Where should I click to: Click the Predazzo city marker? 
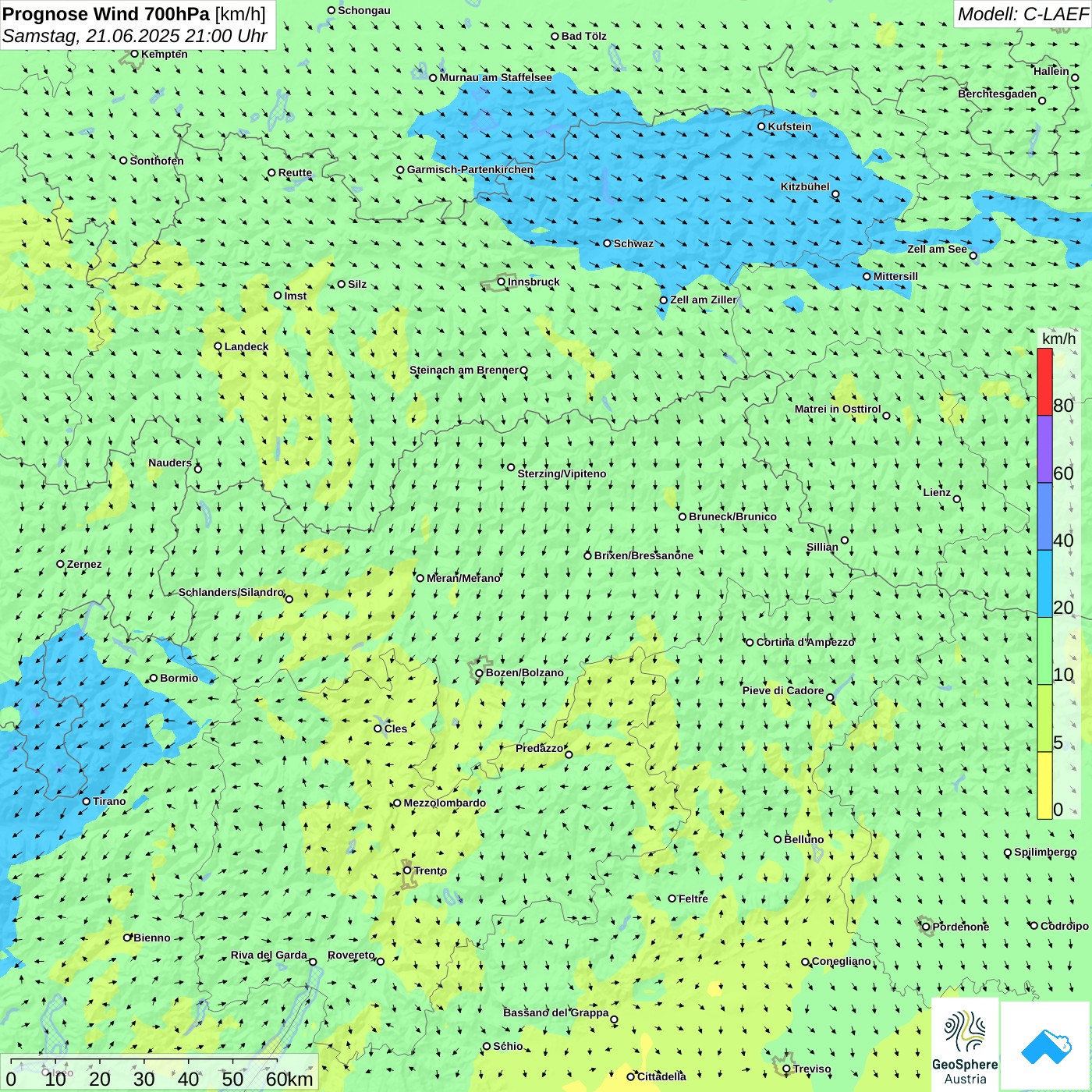coord(569,754)
